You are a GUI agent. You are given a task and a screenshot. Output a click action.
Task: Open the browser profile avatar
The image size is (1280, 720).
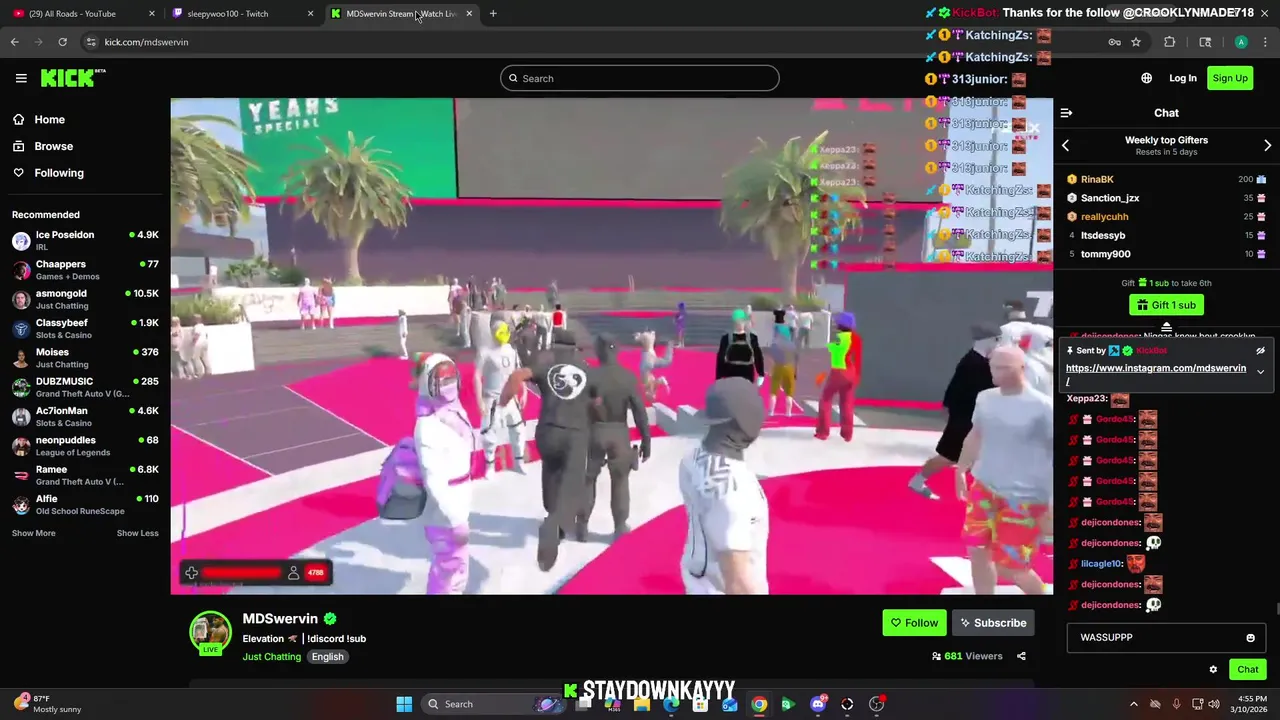coord(1241,42)
